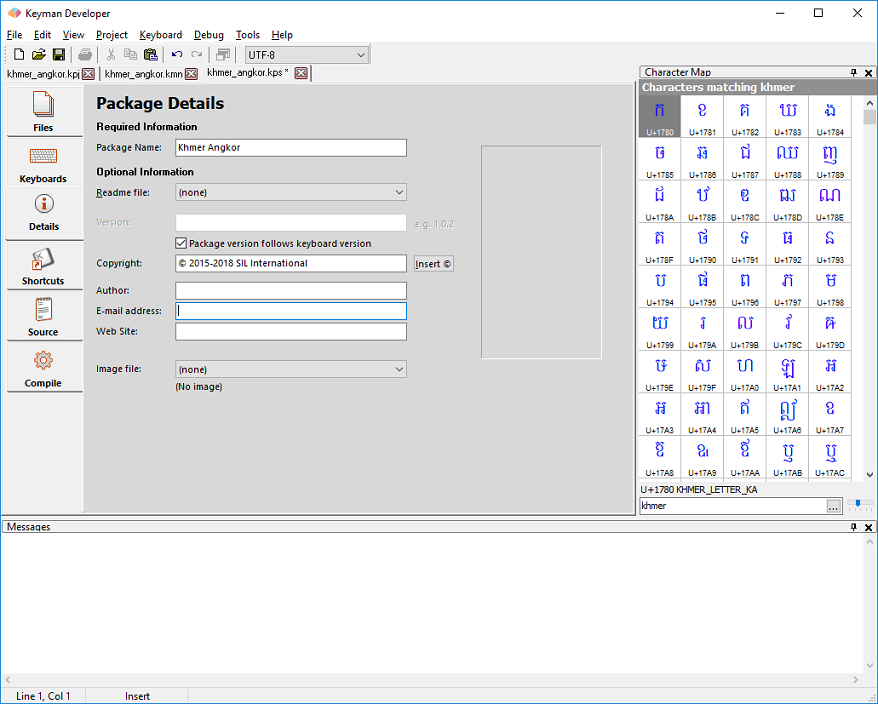
Task: Pin the Messages panel
Action: [853, 527]
